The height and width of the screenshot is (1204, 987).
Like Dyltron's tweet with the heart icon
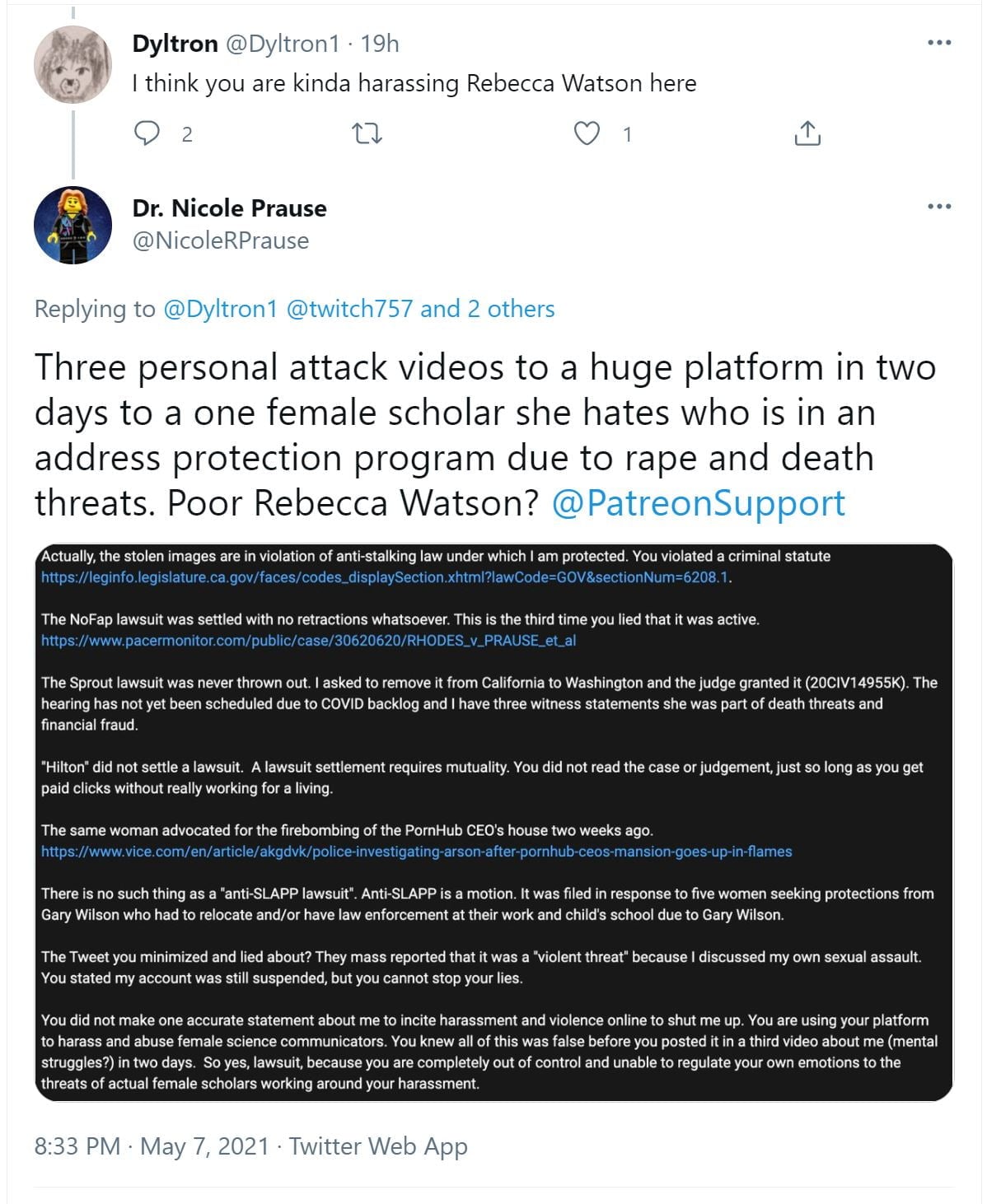pyautogui.click(x=587, y=133)
